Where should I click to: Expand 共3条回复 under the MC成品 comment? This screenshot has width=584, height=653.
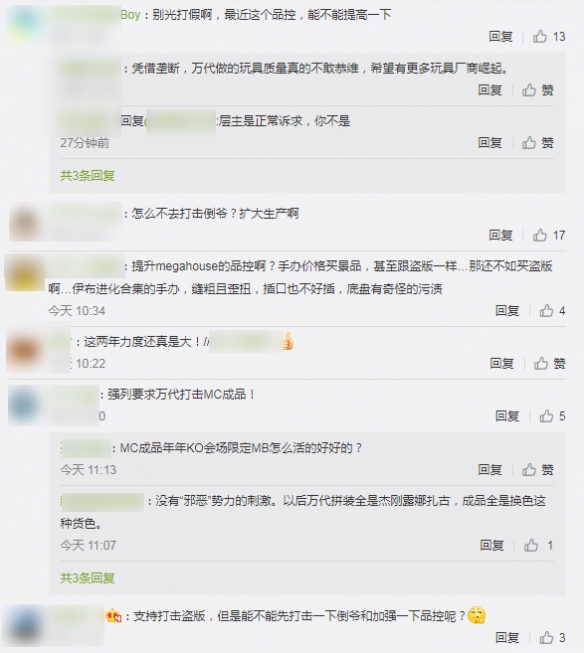tap(87, 578)
